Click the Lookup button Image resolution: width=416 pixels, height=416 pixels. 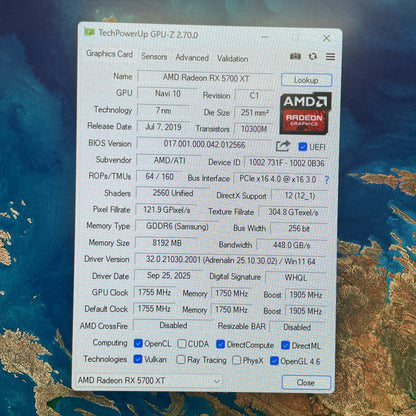306,80
